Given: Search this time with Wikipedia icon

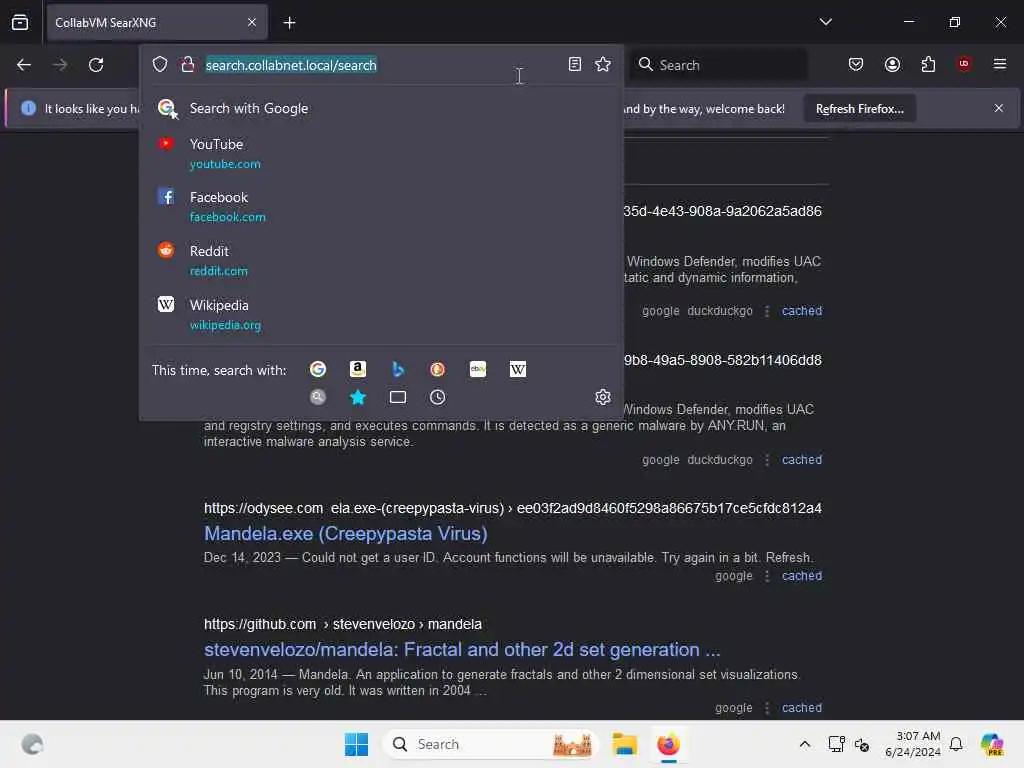Looking at the screenshot, I should [x=518, y=370].
